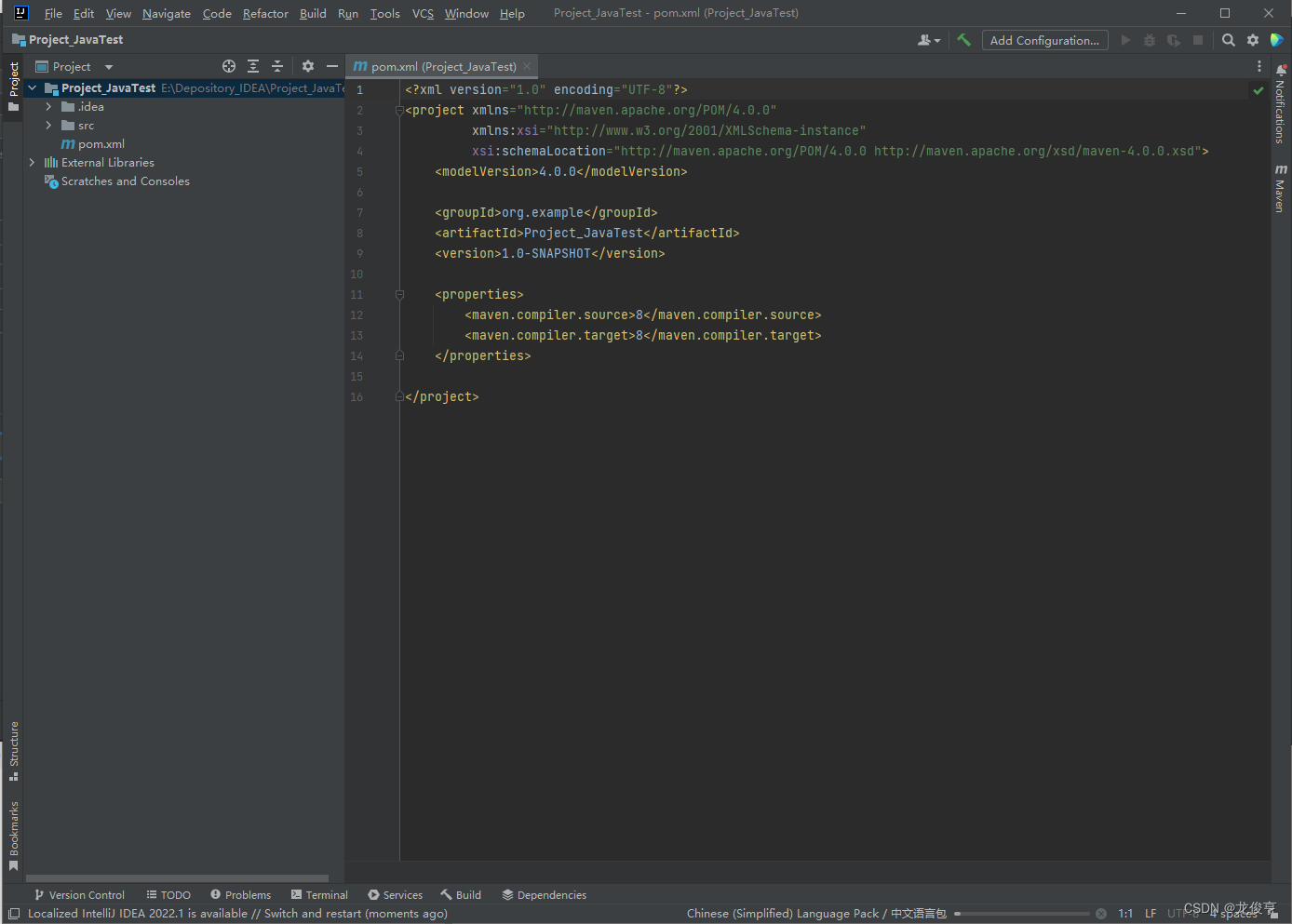
Task: Open the Project view dropdown
Action: tap(109, 67)
